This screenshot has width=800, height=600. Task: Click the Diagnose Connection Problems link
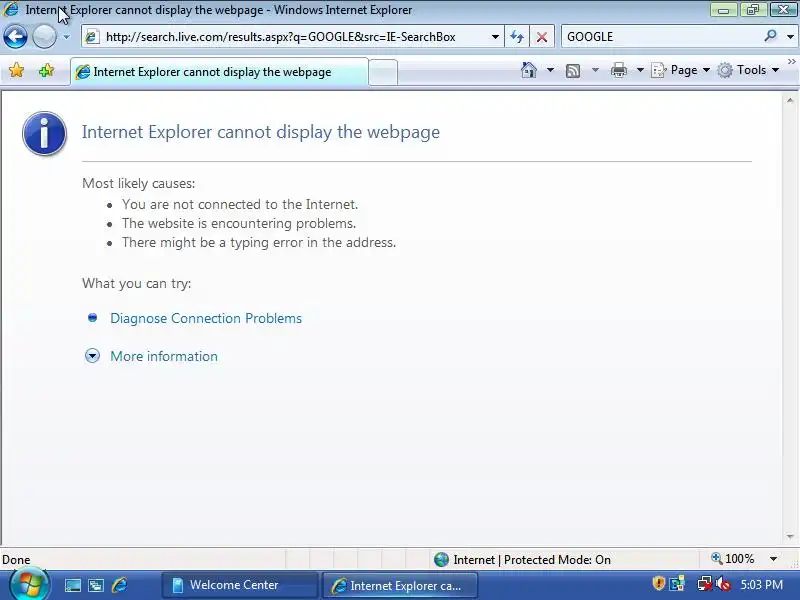coord(206,318)
